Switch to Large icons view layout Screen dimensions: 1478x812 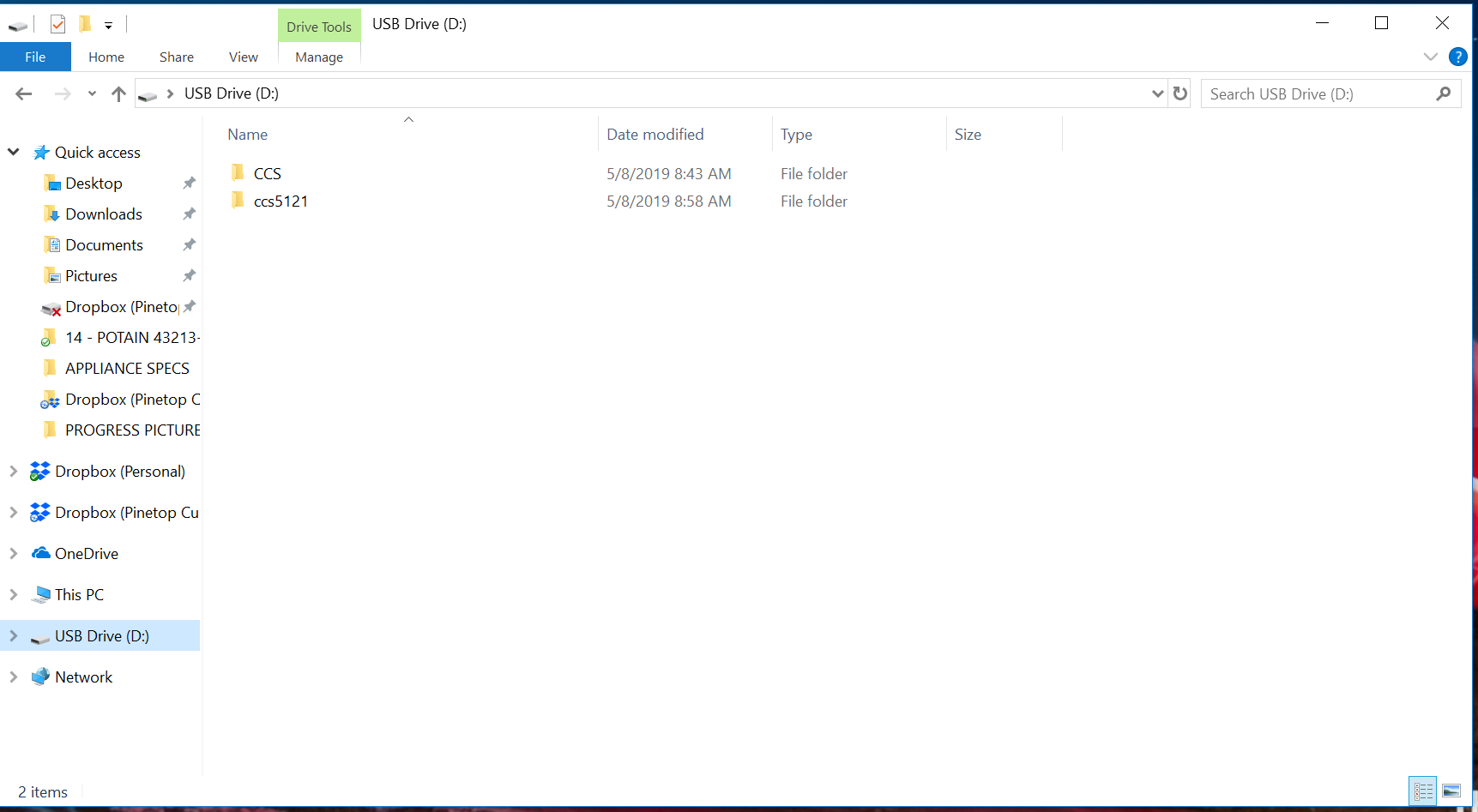1451,791
